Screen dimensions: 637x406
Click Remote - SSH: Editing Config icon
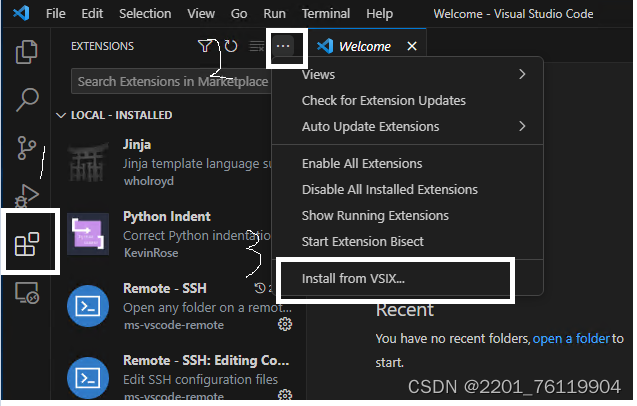tap(88, 378)
